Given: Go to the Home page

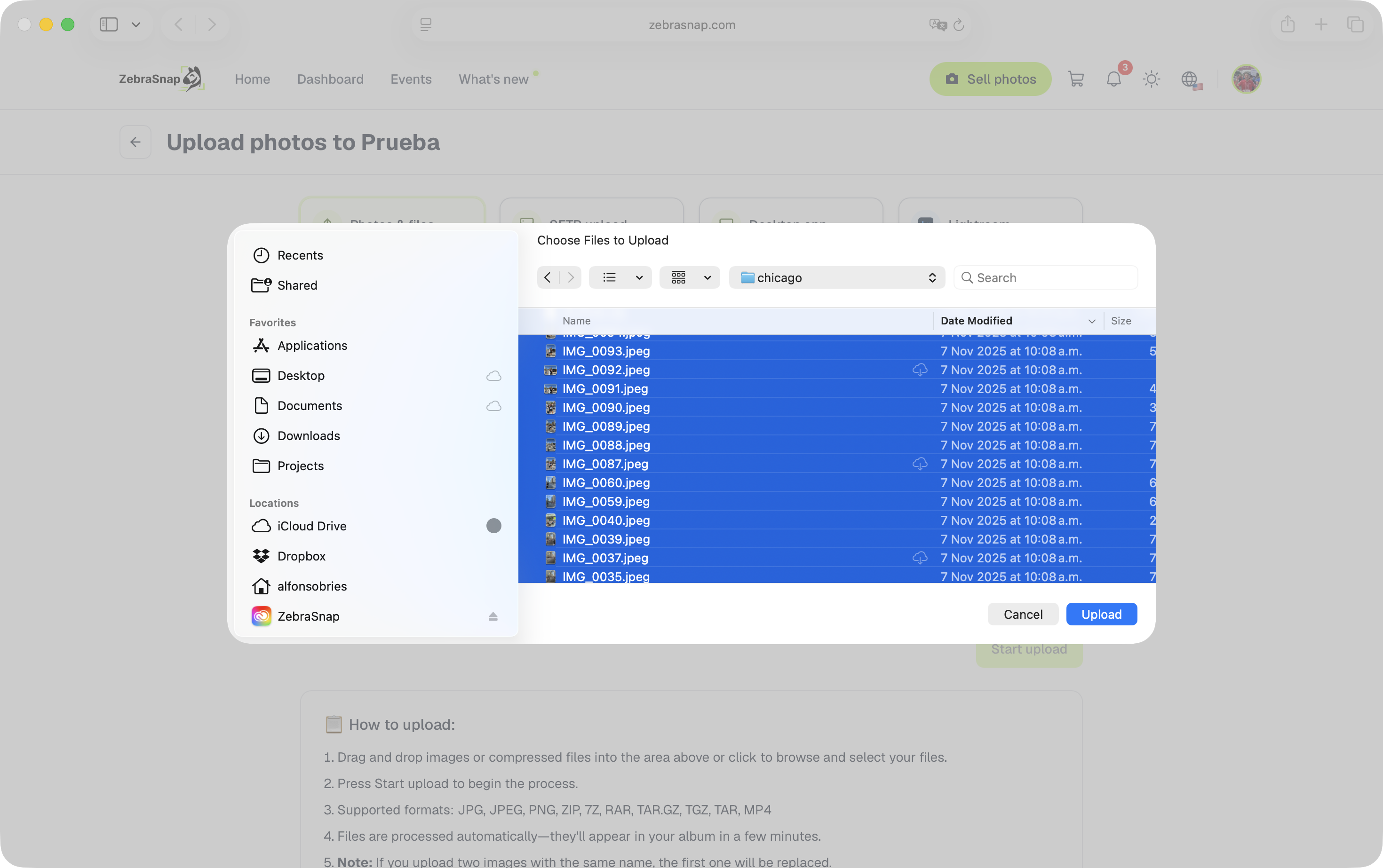Looking at the screenshot, I should coord(252,79).
